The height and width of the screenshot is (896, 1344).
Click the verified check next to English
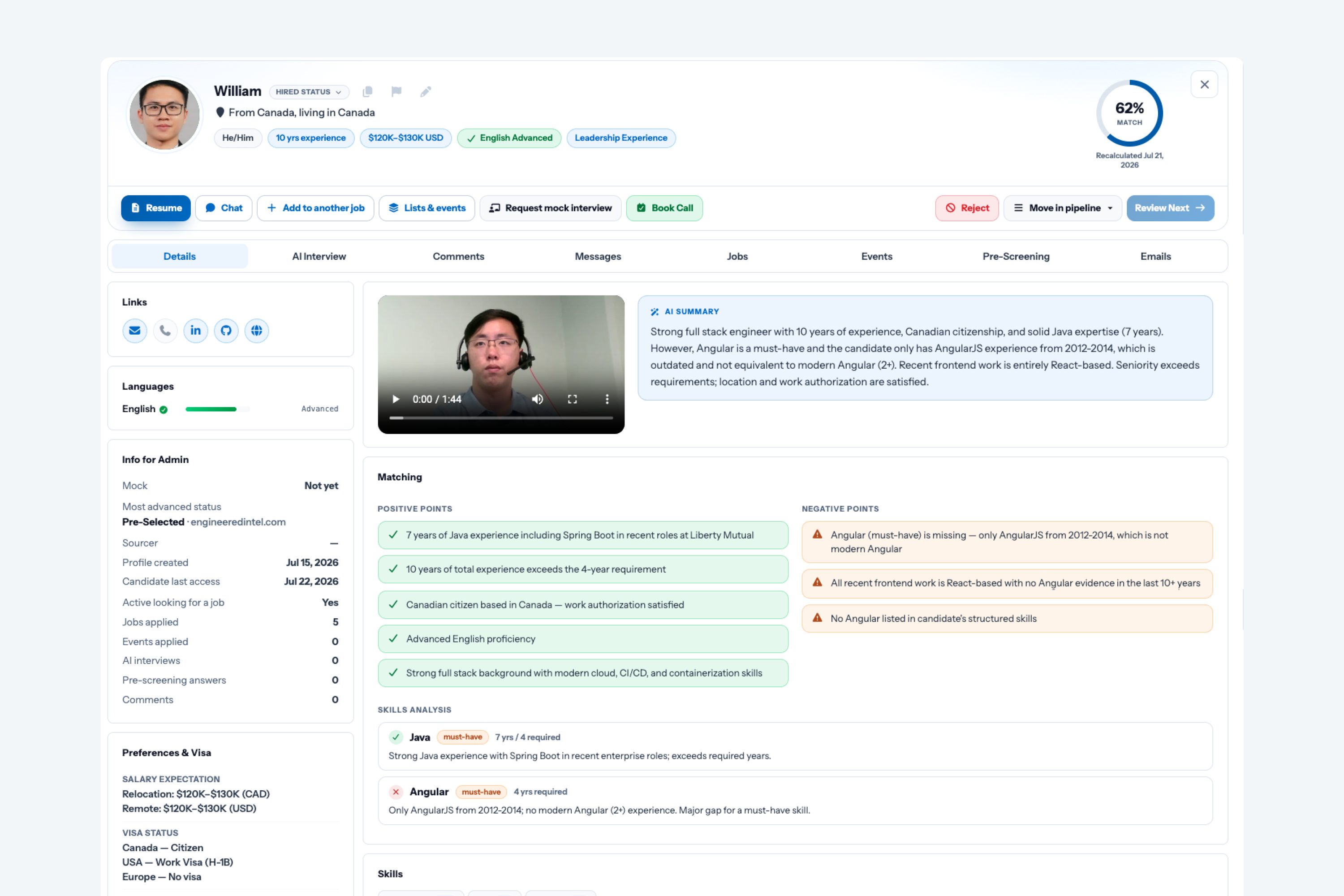pos(164,409)
